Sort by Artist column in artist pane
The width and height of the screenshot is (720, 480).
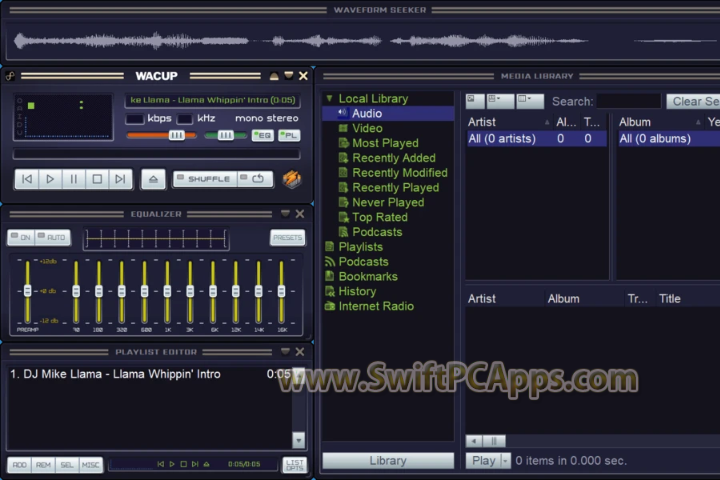pyautogui.click(x=509, y=122)
